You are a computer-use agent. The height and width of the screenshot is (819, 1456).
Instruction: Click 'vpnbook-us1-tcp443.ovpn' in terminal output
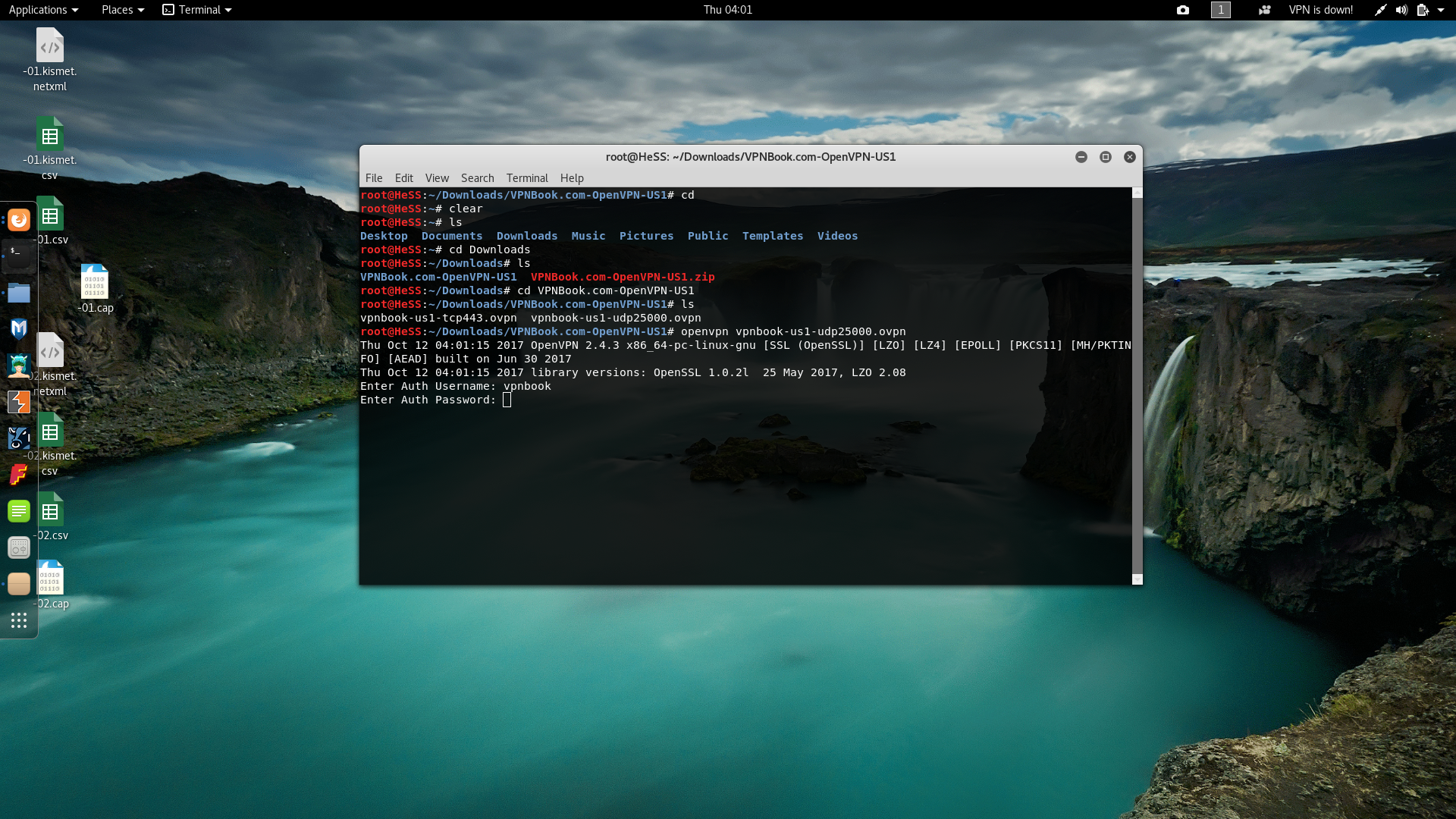pyautogui.click(x=438, y=318)
